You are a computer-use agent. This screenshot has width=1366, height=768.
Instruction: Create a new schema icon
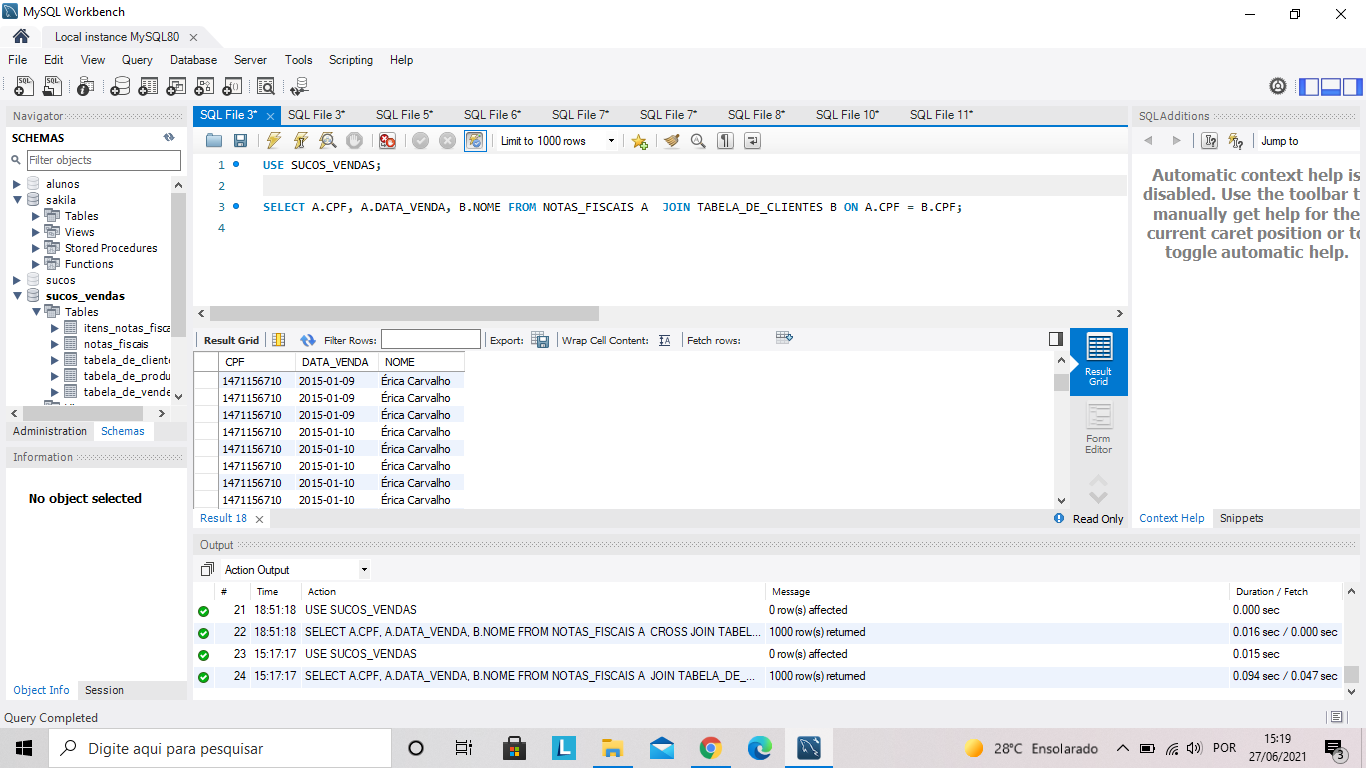pos(120,87)
